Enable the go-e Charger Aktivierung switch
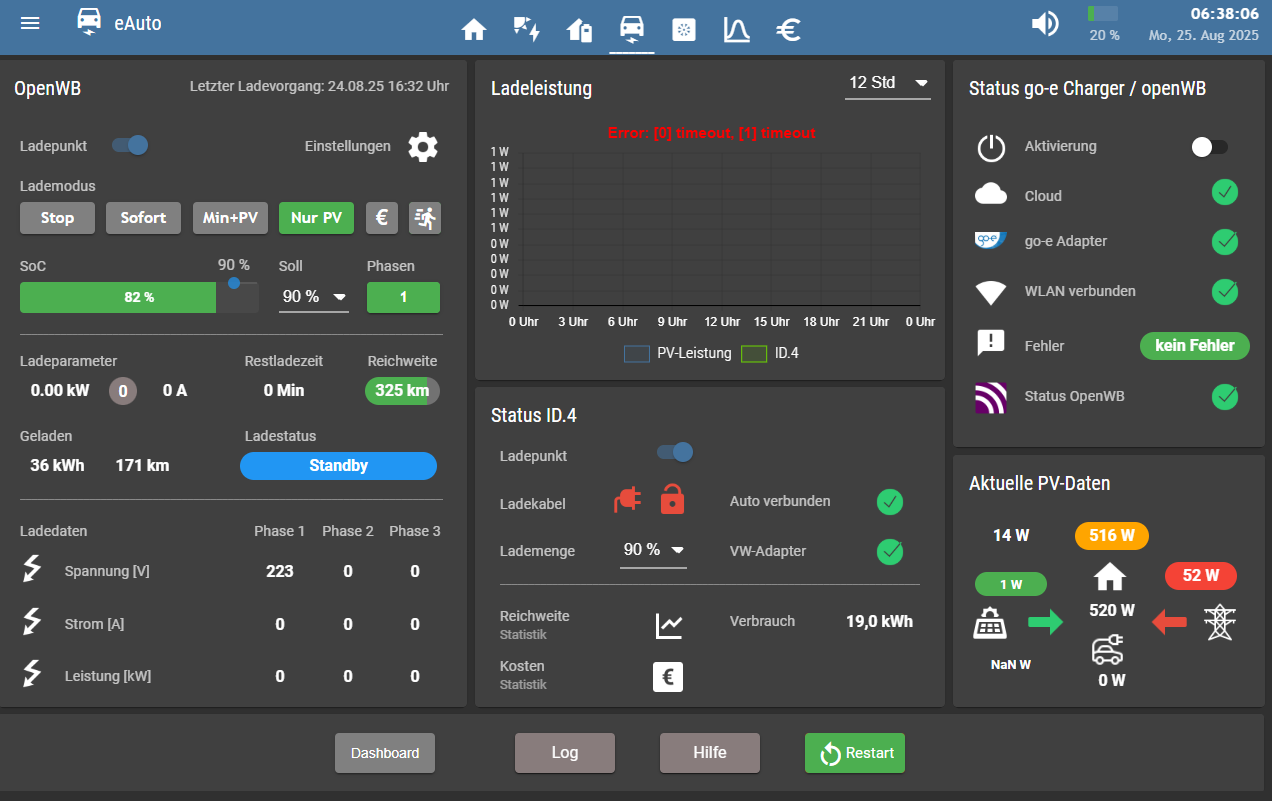This screenshot has height=801, width=1272. [1209, 147]
